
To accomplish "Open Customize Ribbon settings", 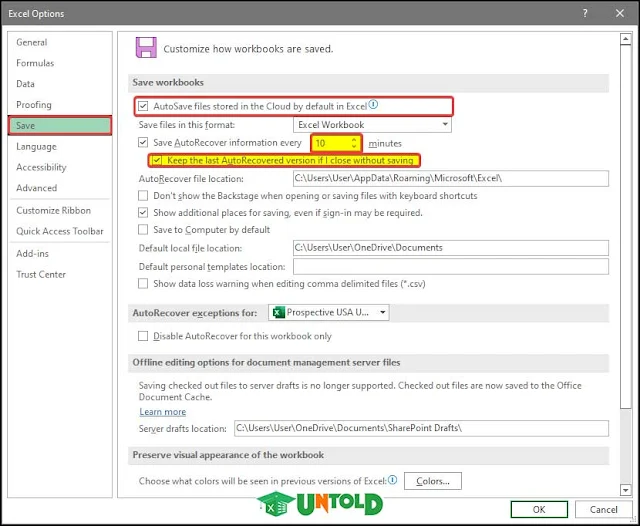I will click(53, 211).
